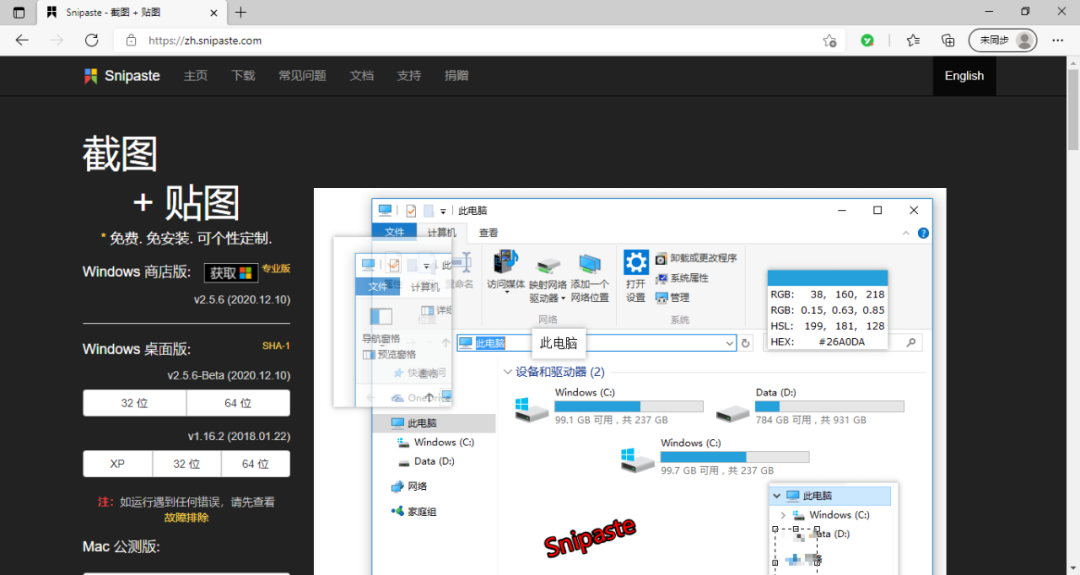Screen dimensions: 1080x575
Task: Open the 文档 nav item
Action: pyautogui.click(x=362, y=76)
